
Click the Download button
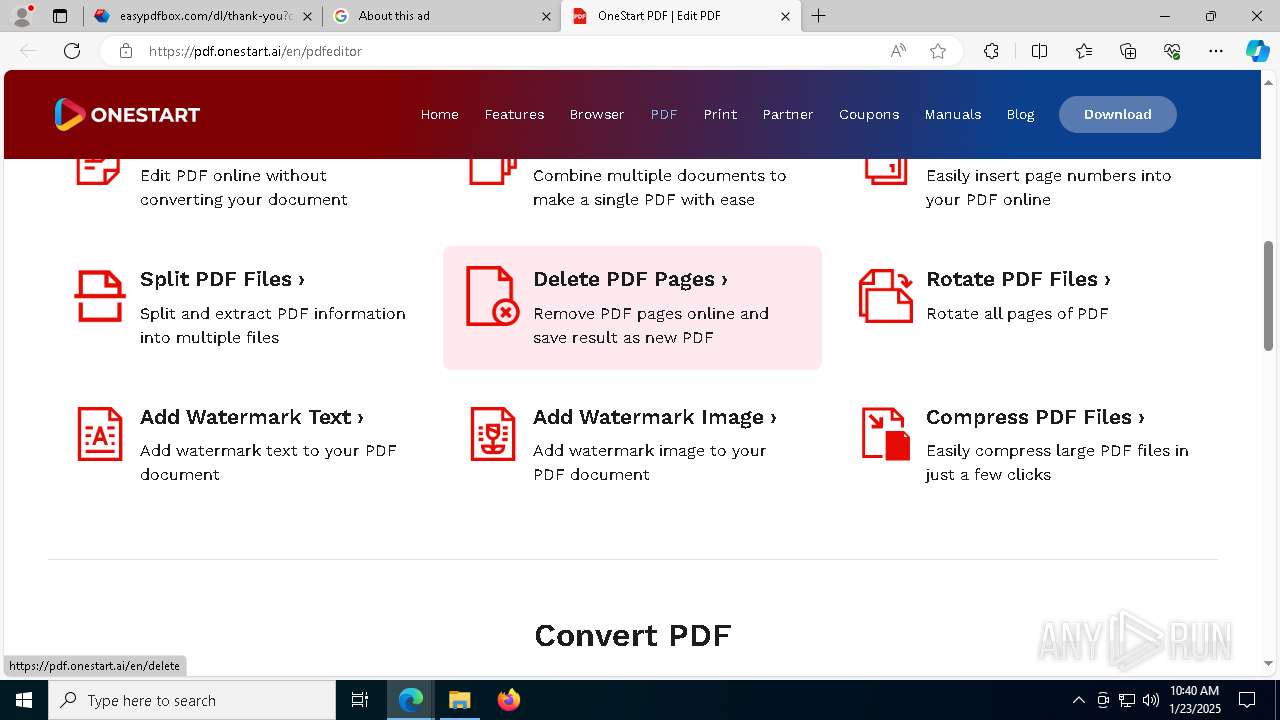tap(1118, 114)
